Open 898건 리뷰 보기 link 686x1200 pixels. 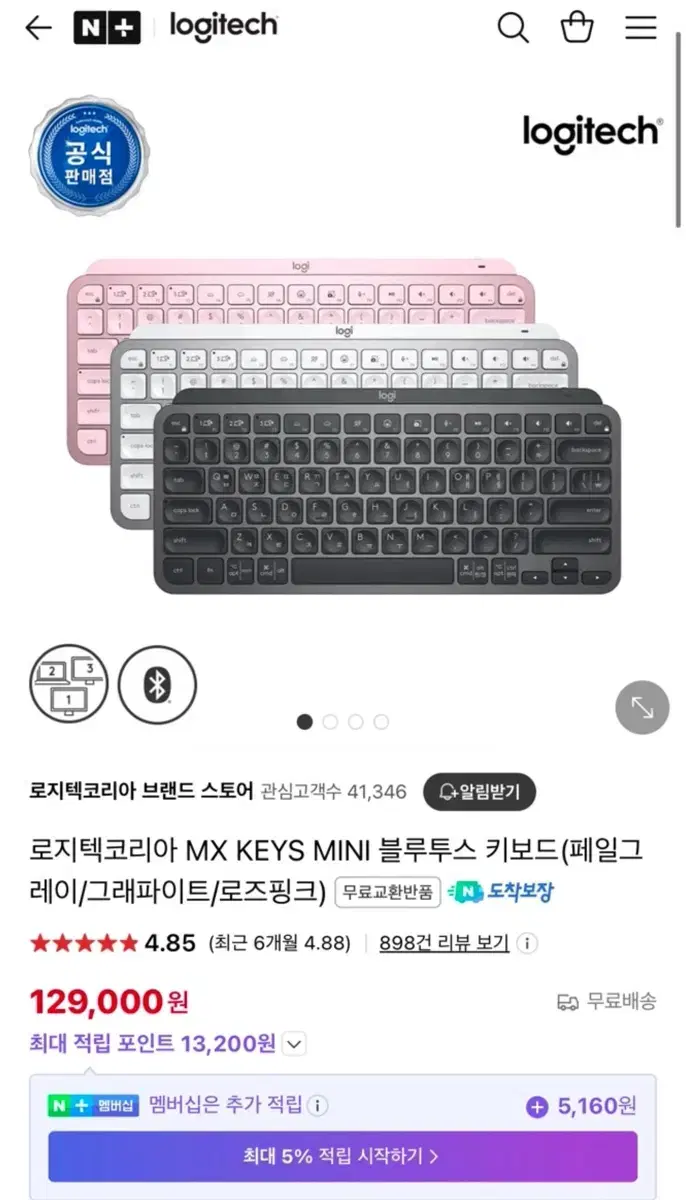(444, 943)
